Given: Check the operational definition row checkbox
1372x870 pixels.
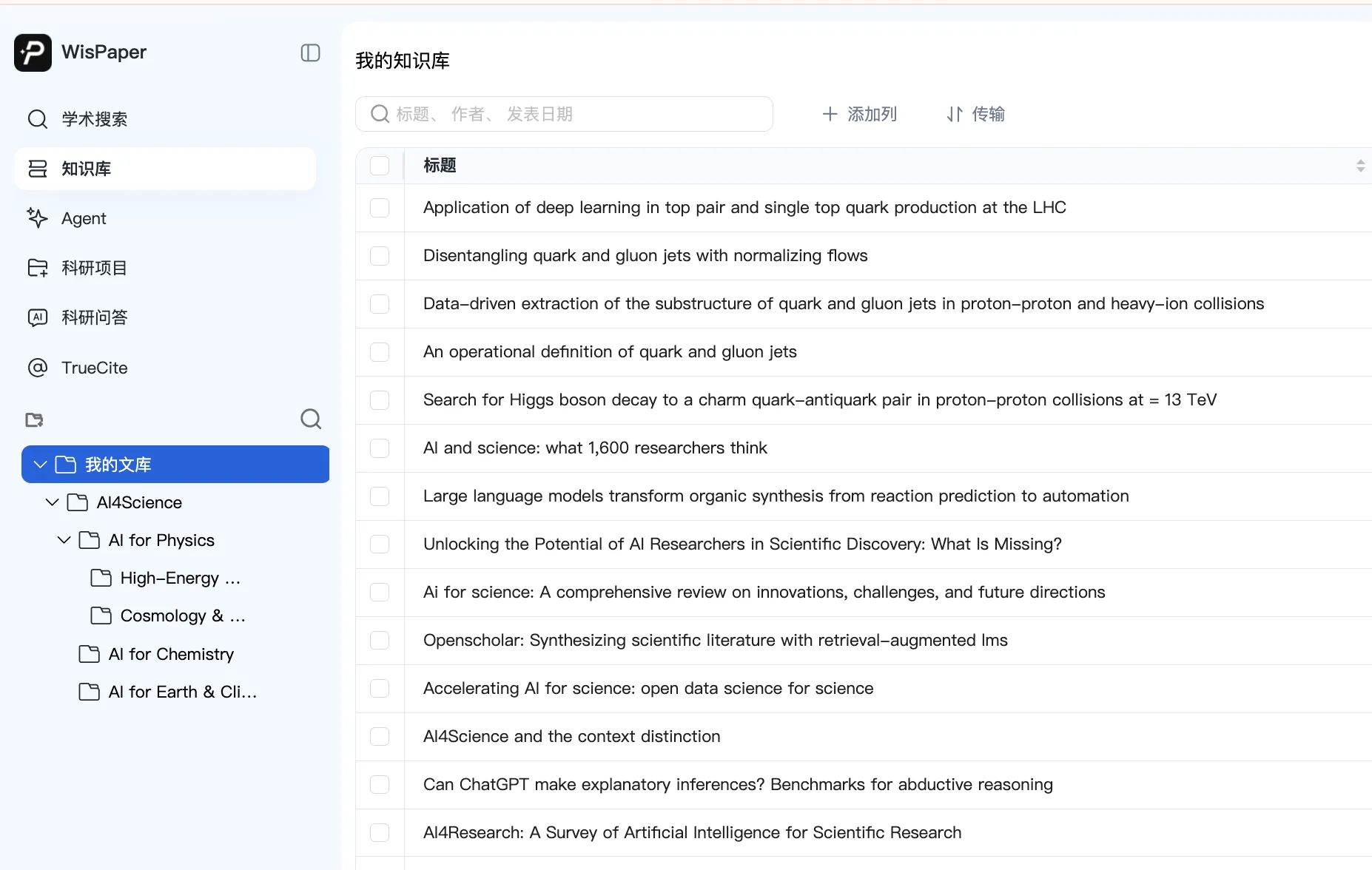Looking at the screenshot, I should pos(380,352).
